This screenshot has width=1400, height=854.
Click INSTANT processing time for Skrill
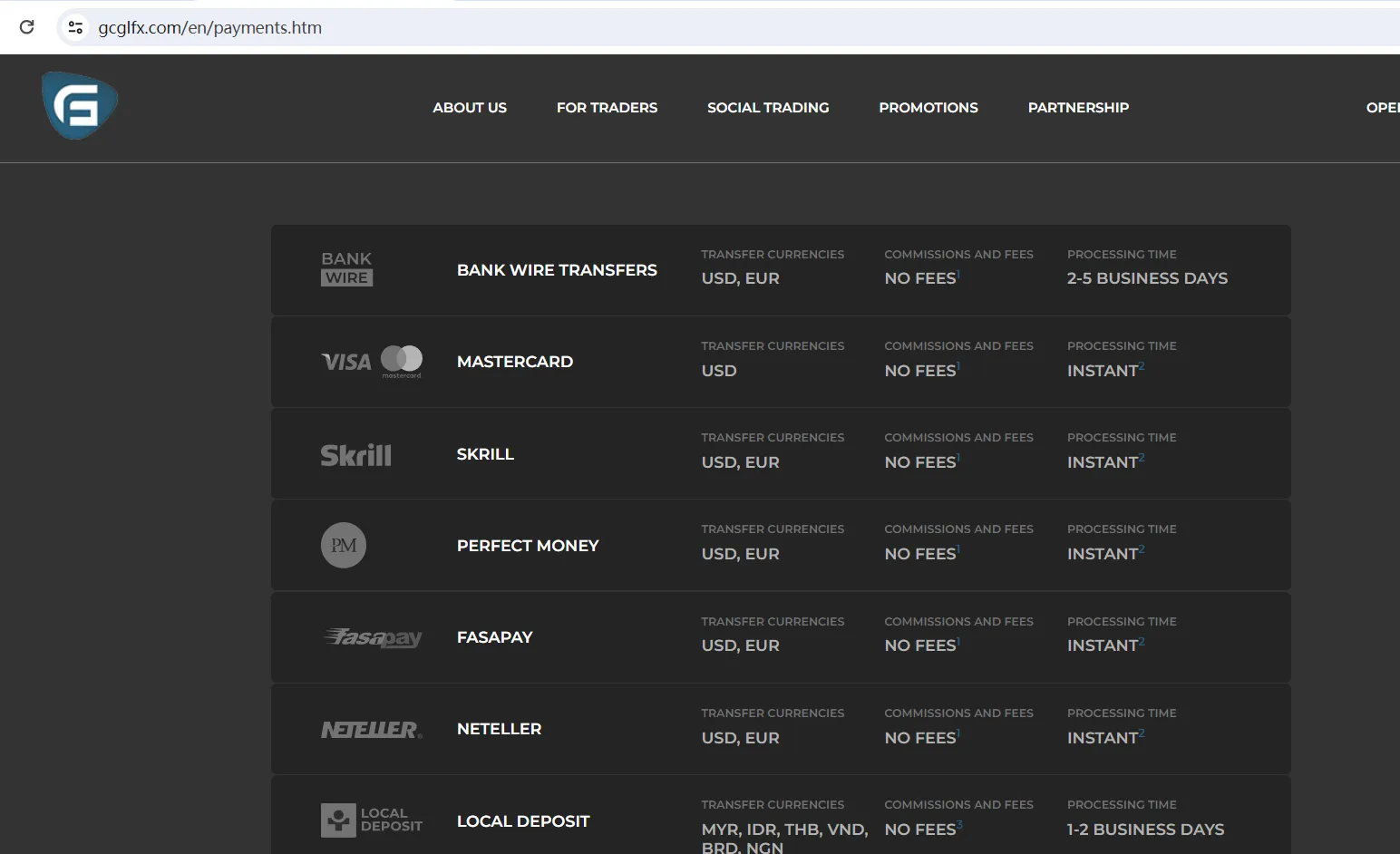click(1103, 462)
